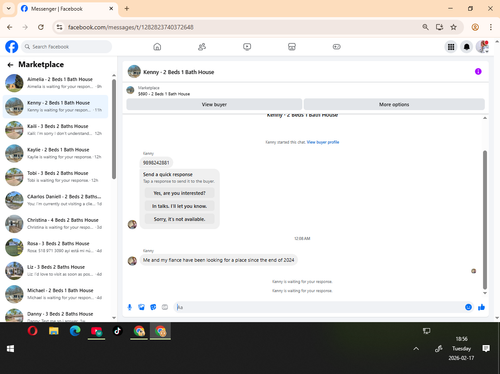Record a voice clip with the microphone icon
500x374 pixels.
(x=130, y=307)
